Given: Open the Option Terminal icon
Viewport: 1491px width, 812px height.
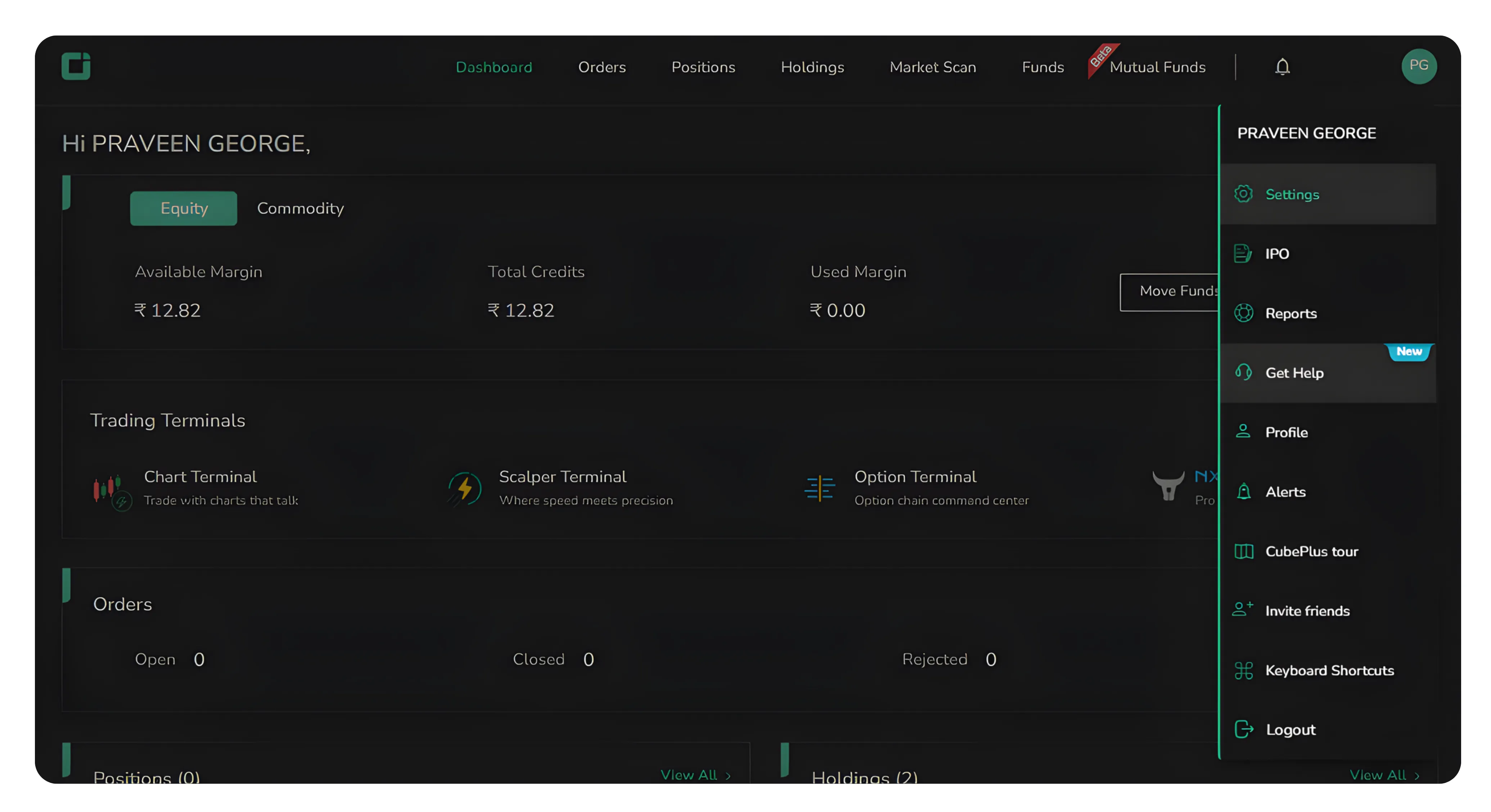Looking at the screenshot, I should point(819,489).
